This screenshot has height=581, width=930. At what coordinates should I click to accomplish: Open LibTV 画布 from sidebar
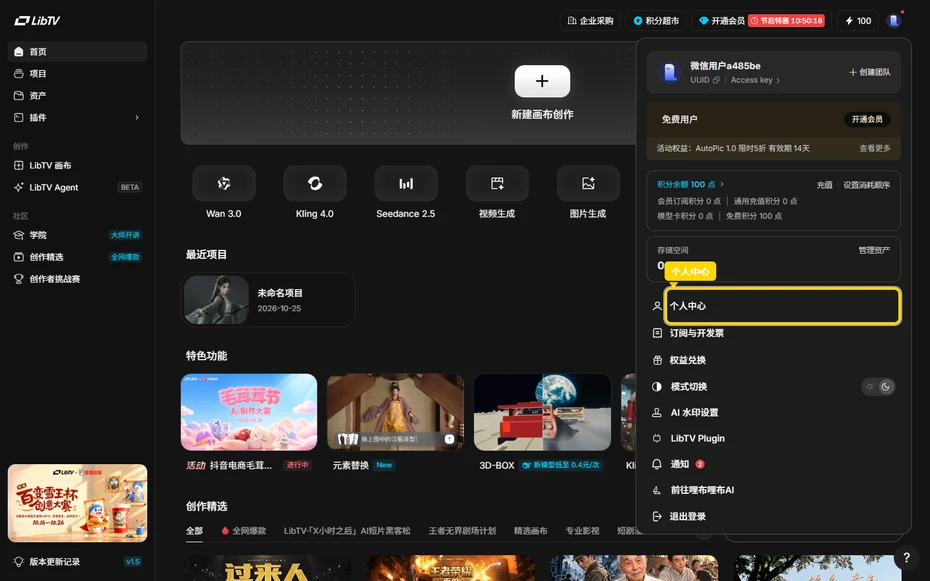click(x=78, y=165)
